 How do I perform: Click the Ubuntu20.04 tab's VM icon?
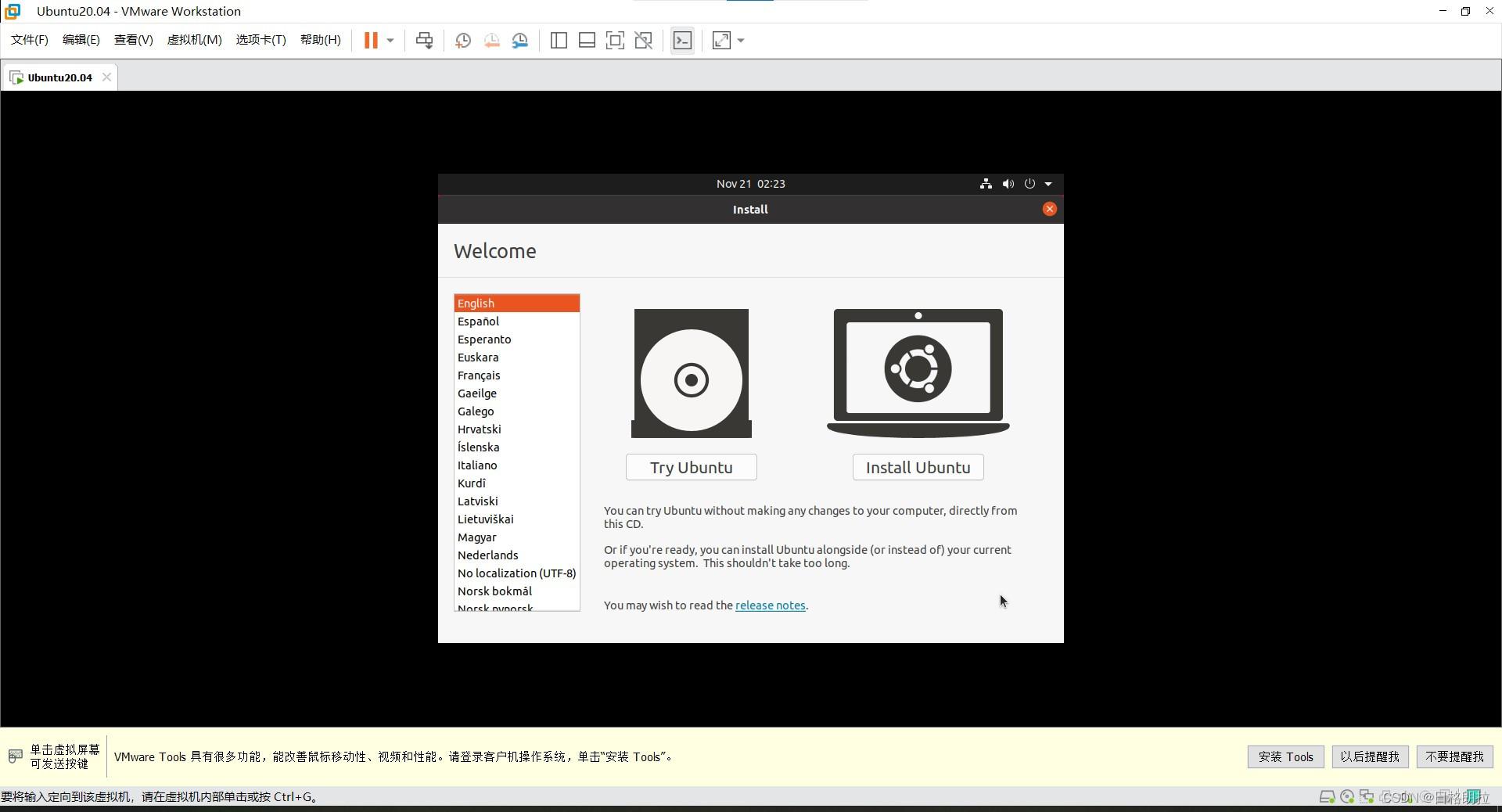[x=16, y=77]
